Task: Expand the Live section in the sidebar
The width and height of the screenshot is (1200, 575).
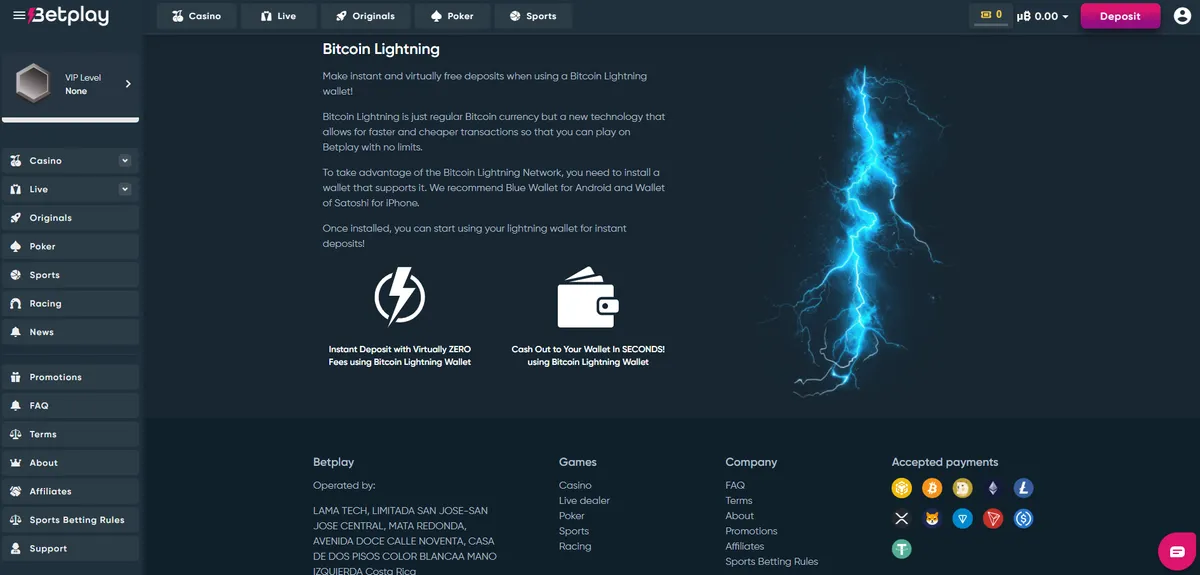Action: tap(125, 189)
